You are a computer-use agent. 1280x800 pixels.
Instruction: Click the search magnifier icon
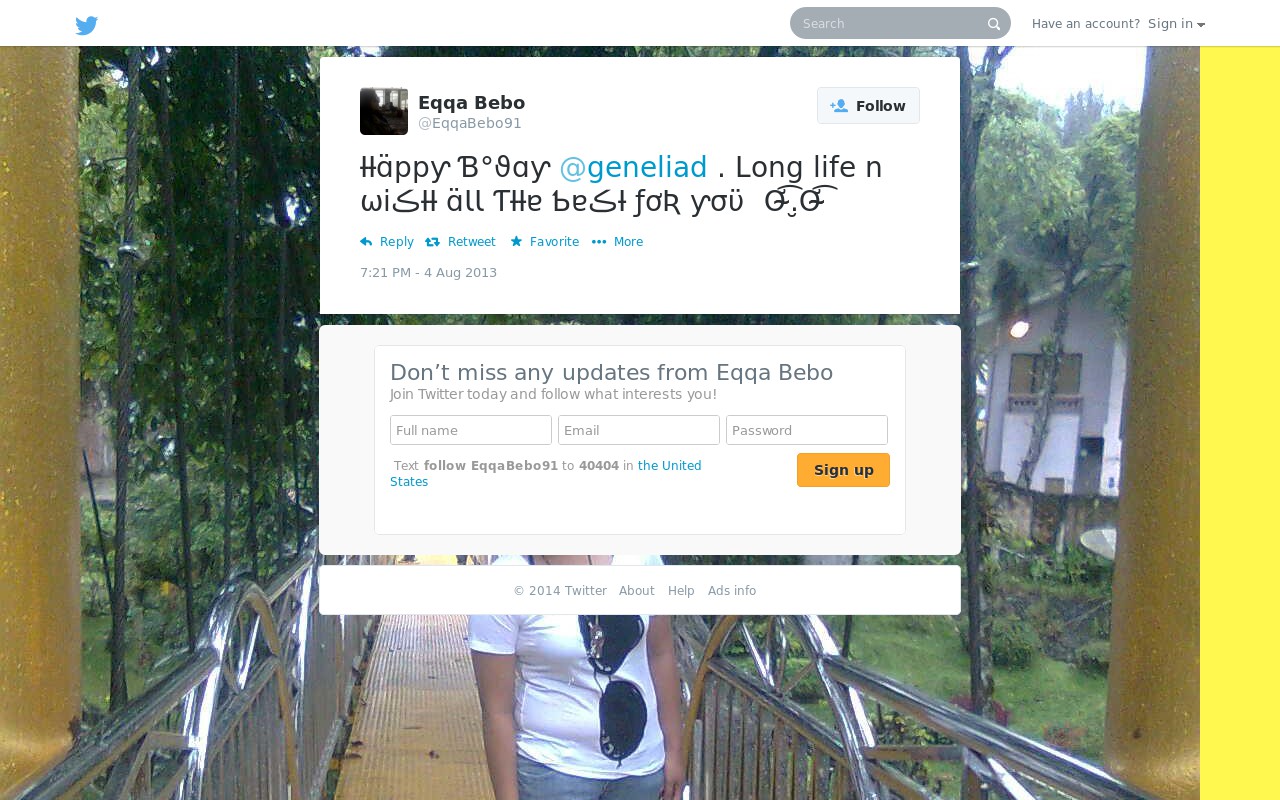(994, 24)
